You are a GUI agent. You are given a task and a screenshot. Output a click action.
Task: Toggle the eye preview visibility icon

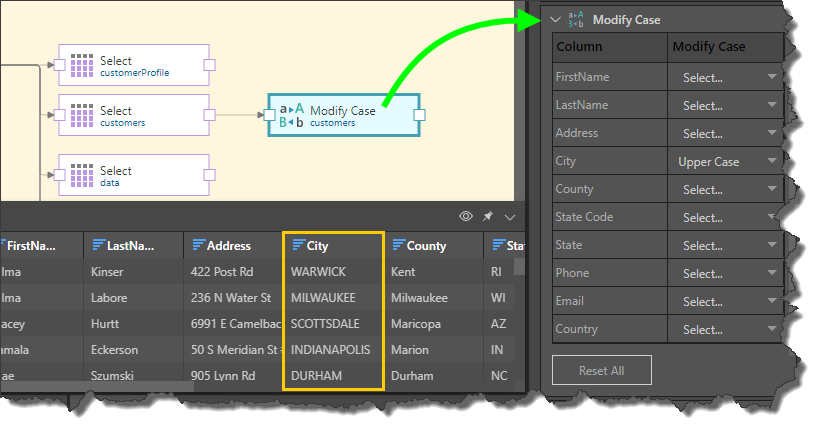465,216
